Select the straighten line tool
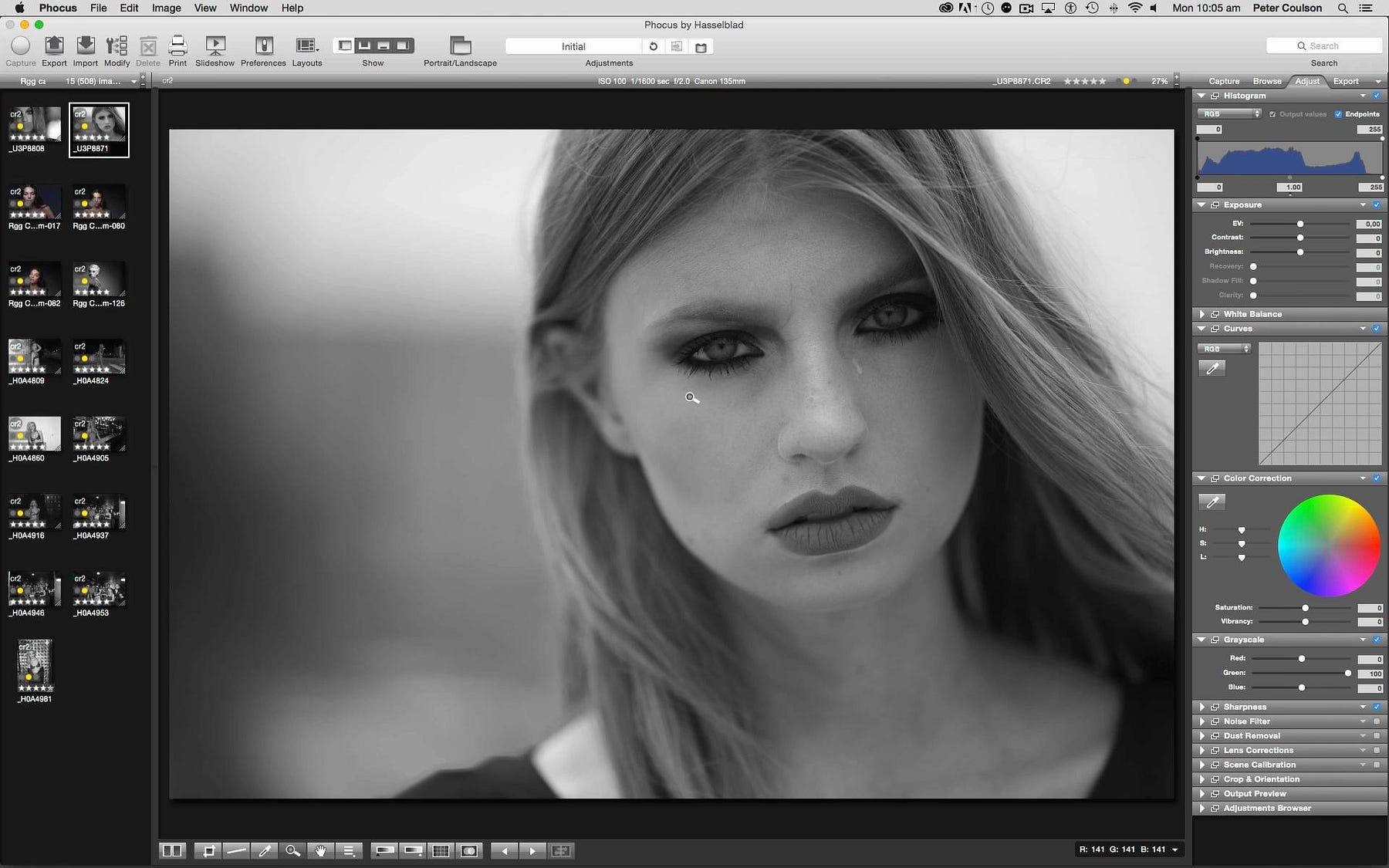This screenshot has height=868, width=1389. [x=237, y=850]
